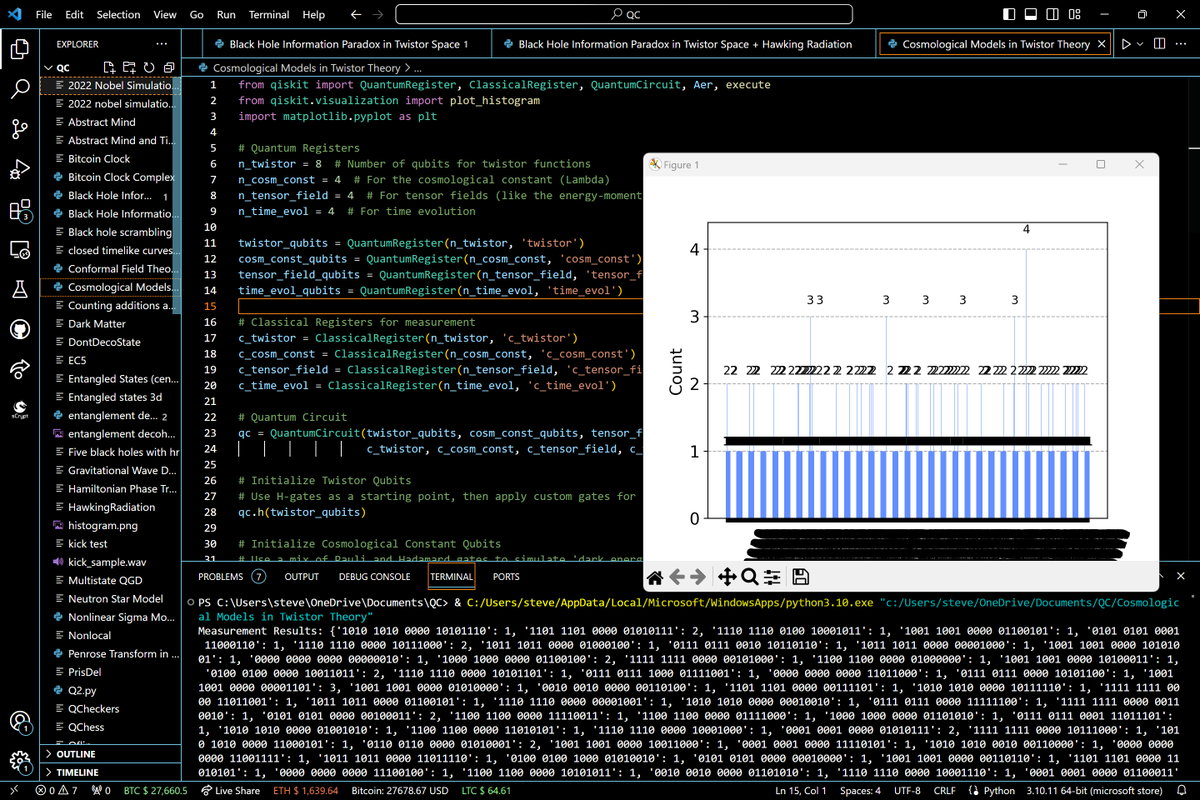The width and height of the screenshot is (1200, 800).
Task: Toggle the bottom panel layout button
Action: (x=1032, y=15)
